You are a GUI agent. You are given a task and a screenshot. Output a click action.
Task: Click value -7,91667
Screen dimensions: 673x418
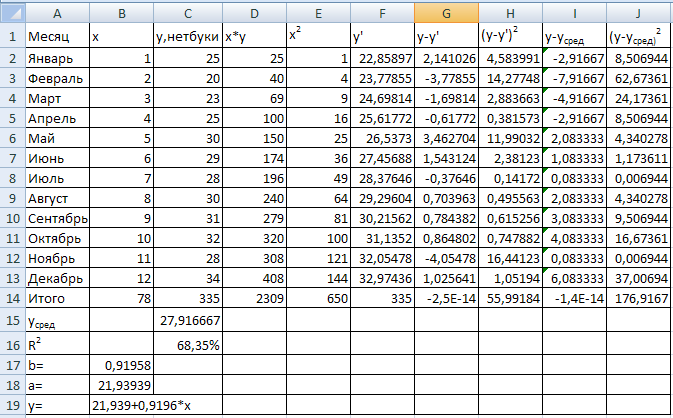(x=574, y=78)
